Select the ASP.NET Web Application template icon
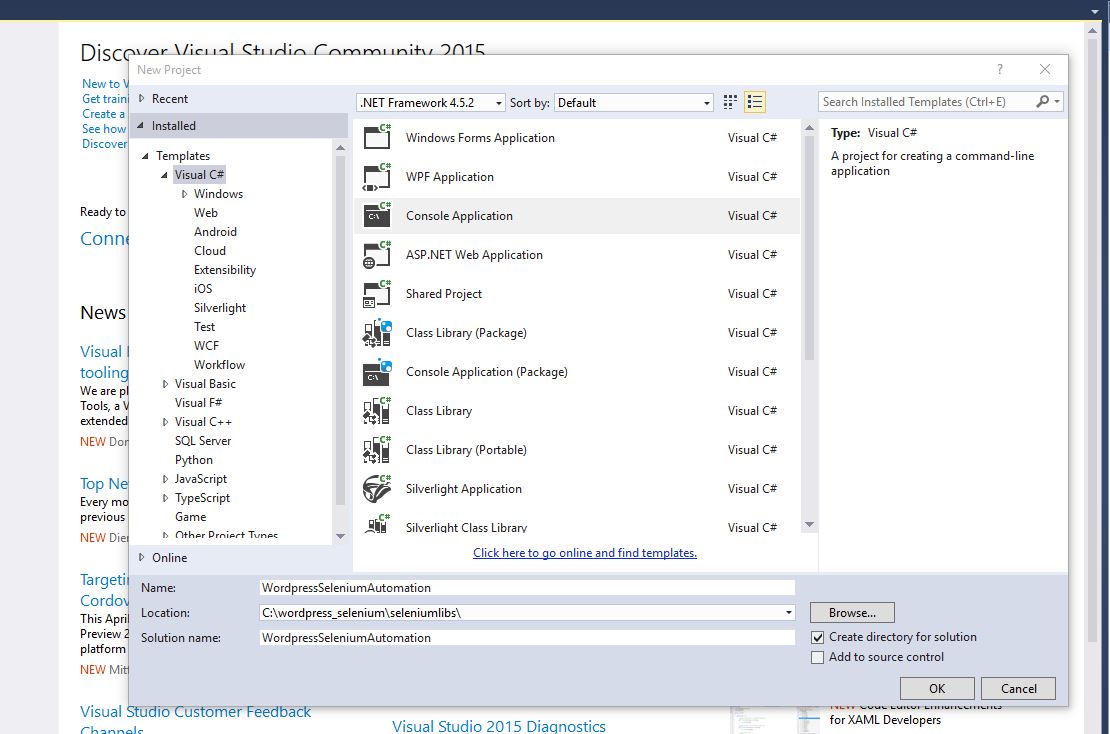This screenshot has height=734, width=1110. (x=377, y=255)
